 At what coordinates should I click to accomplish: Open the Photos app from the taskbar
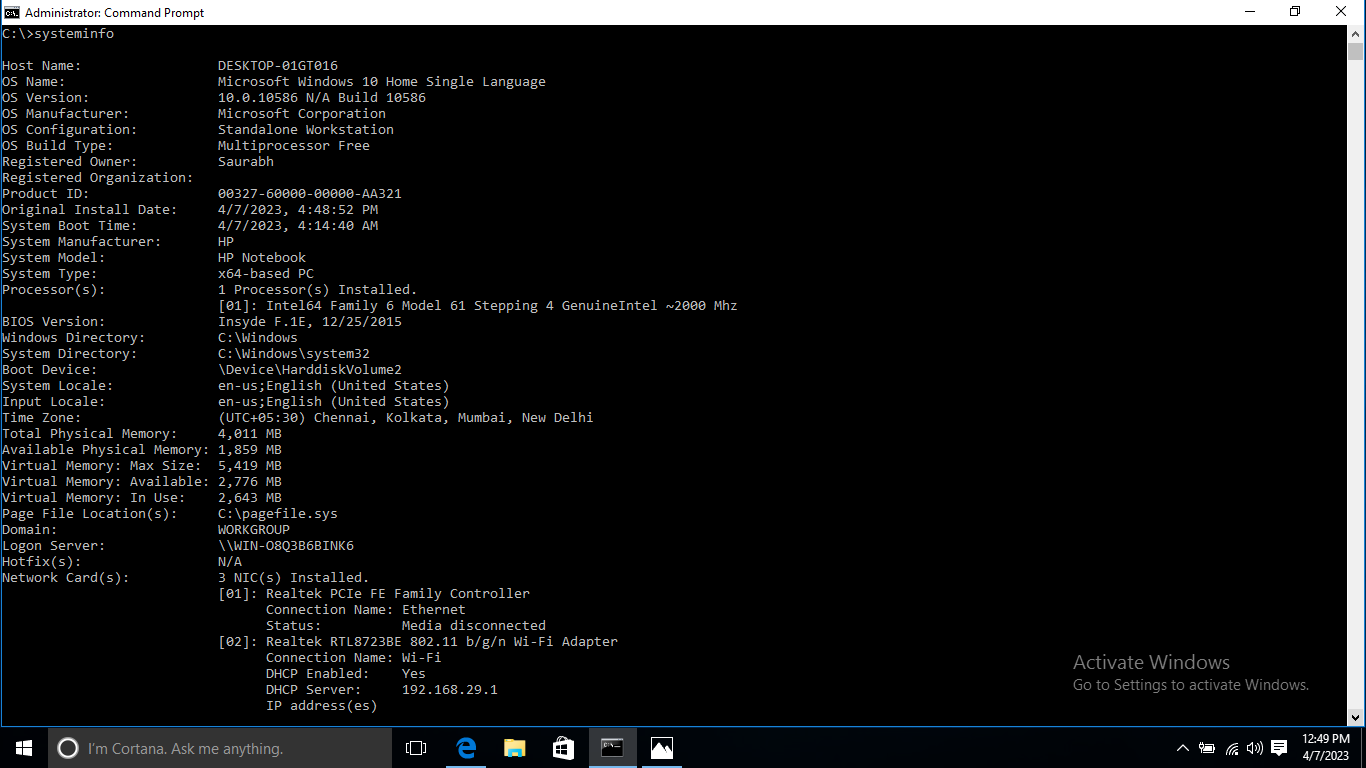(x=661, y=748)
